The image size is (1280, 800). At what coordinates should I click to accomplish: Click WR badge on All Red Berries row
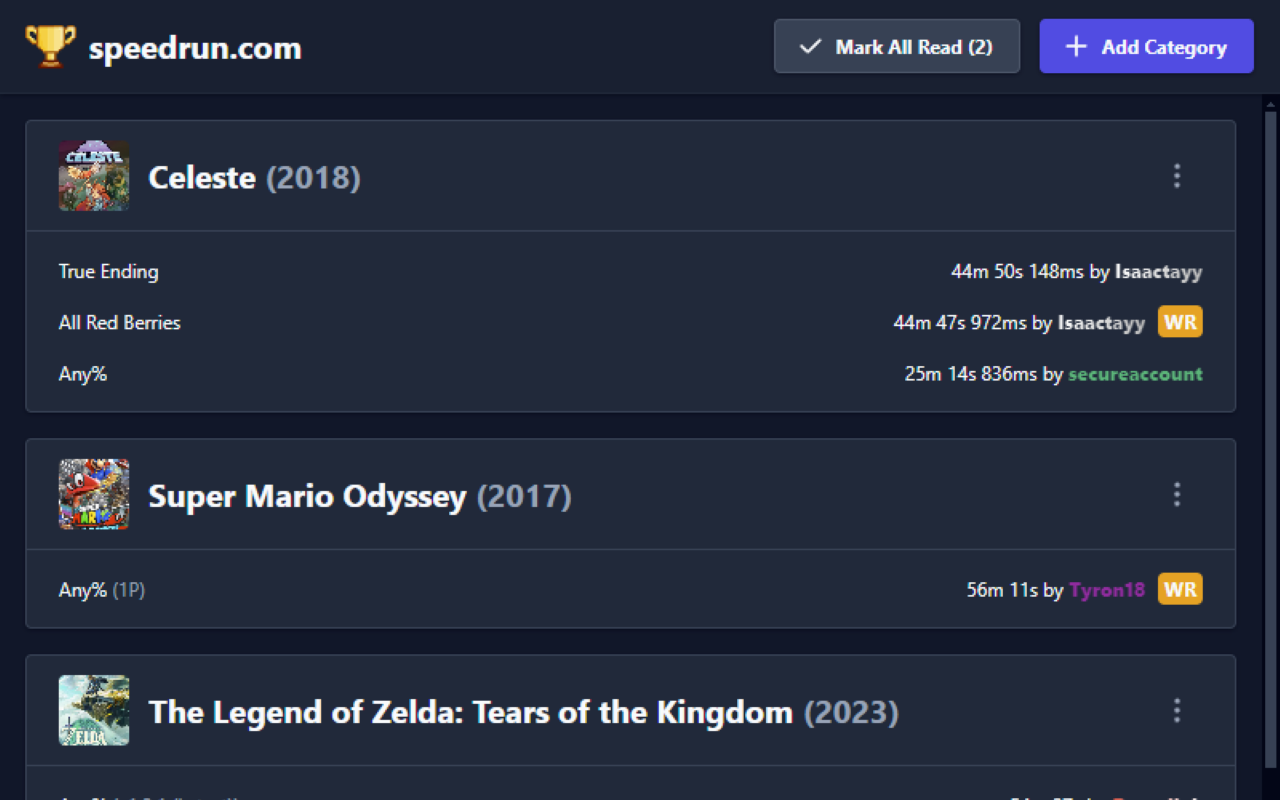(1180, 322)
